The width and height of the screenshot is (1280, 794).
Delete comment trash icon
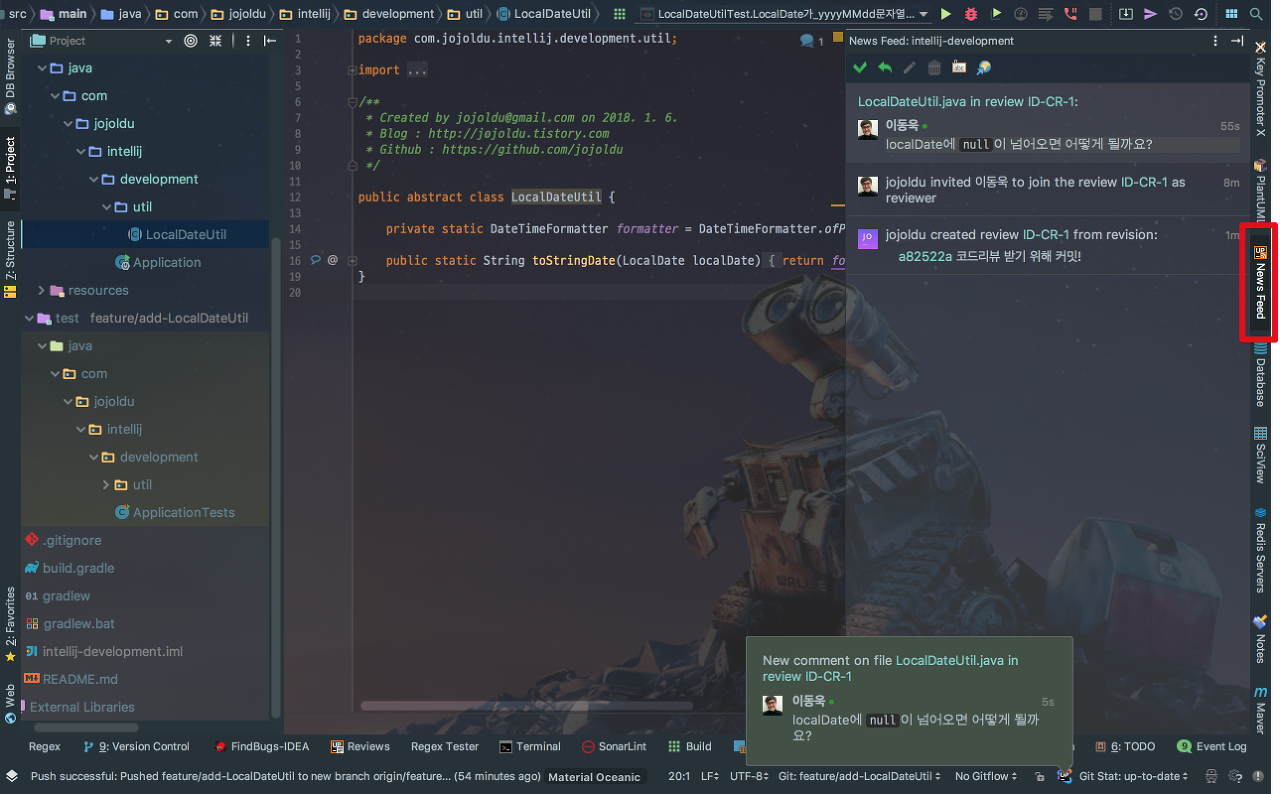(934, 67)
